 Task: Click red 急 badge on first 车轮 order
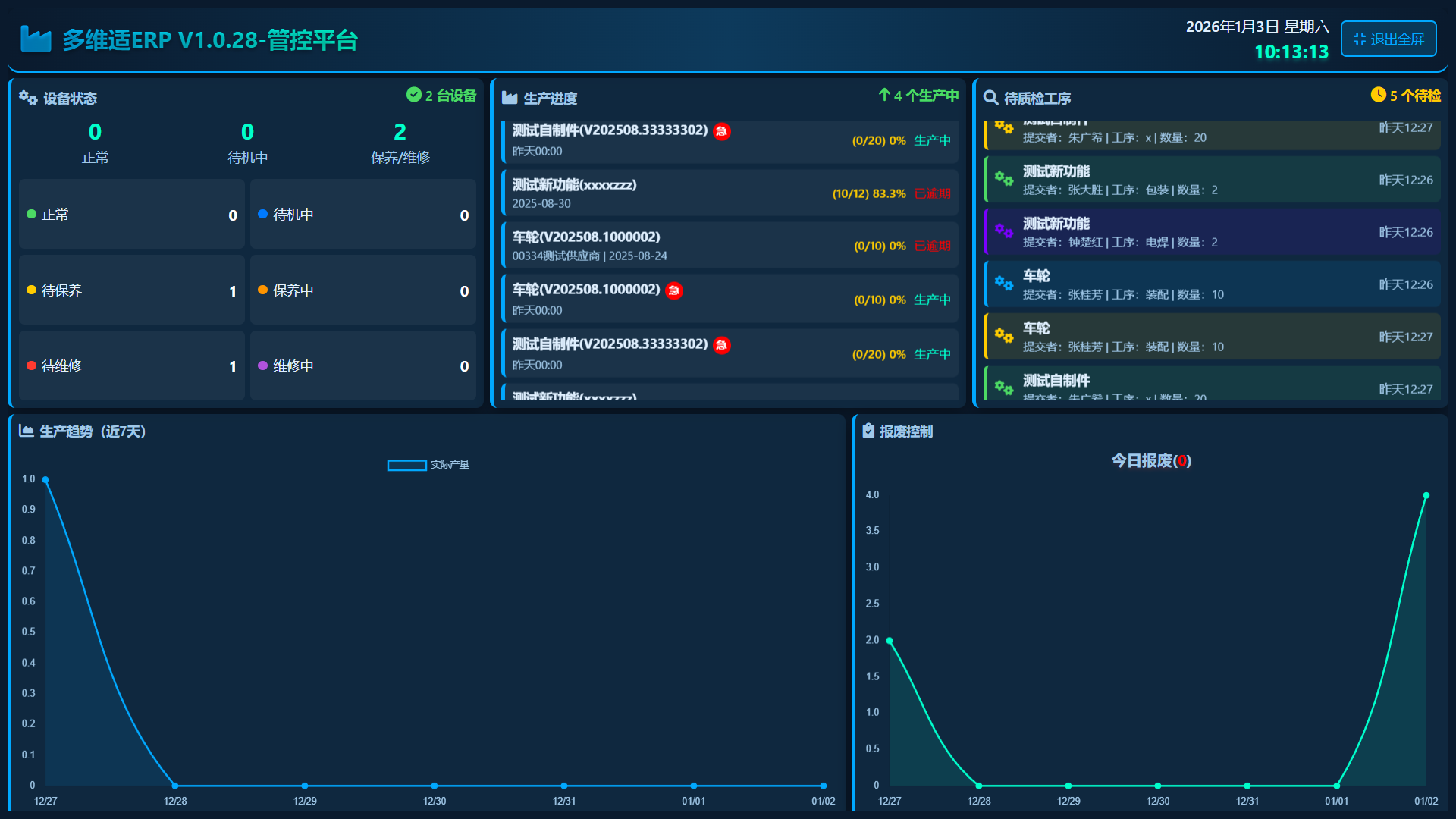pyautogui.click(x=673, y=290)
